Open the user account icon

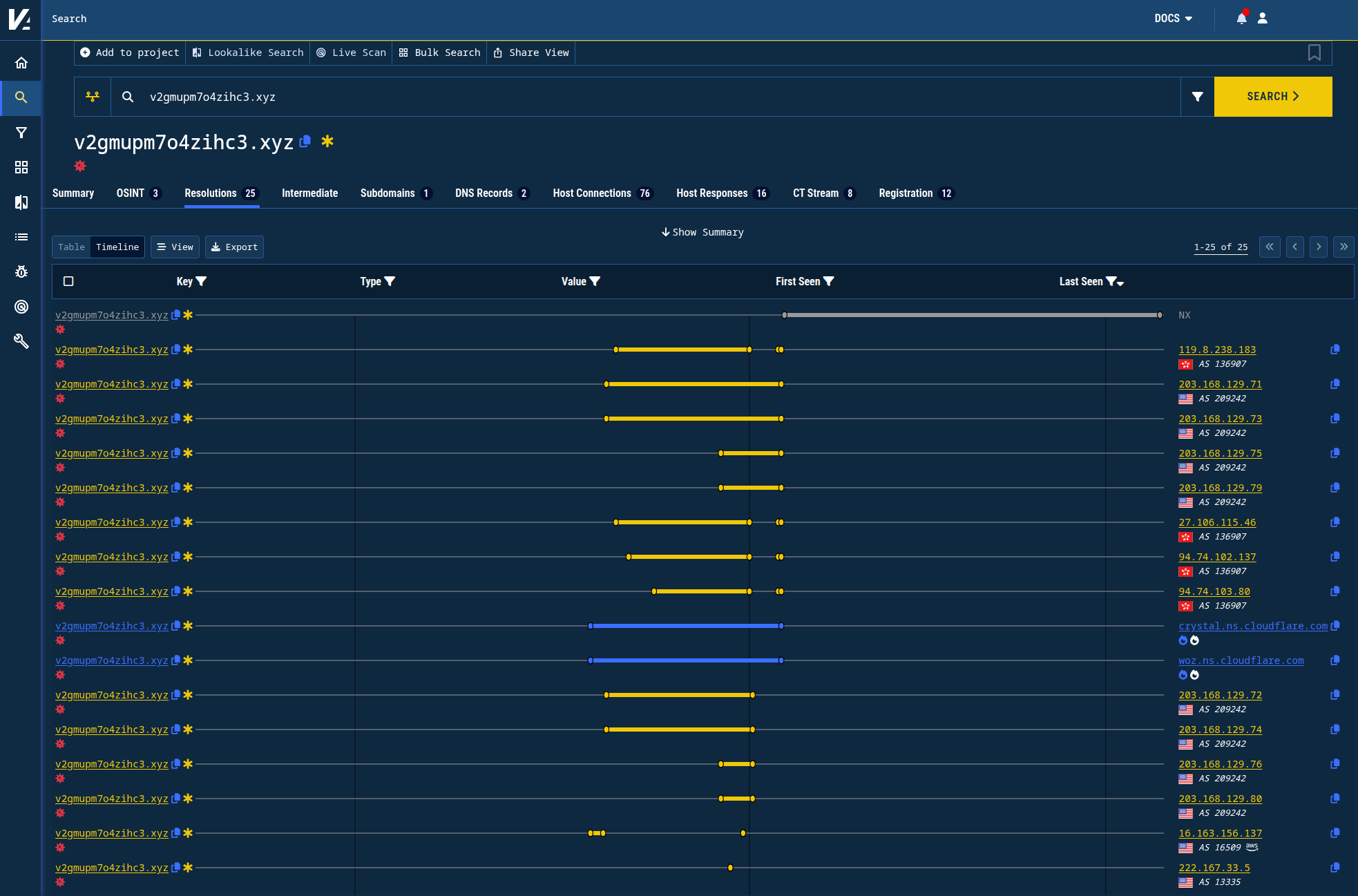1262,18
